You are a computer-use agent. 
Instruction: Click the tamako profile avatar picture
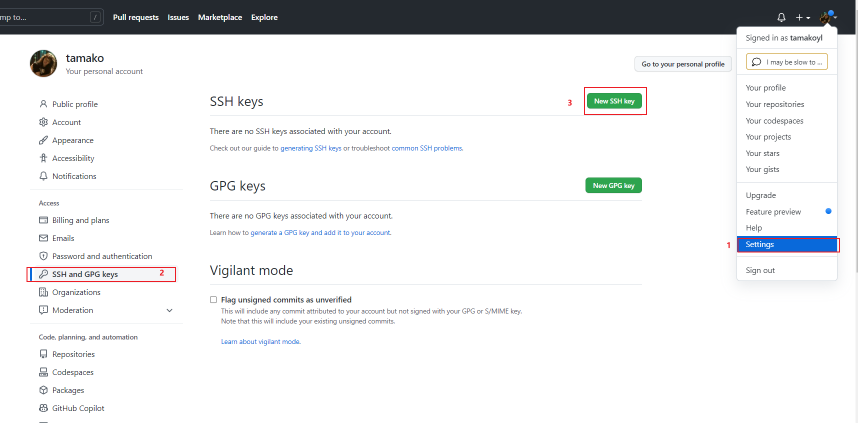click(43, 63)
